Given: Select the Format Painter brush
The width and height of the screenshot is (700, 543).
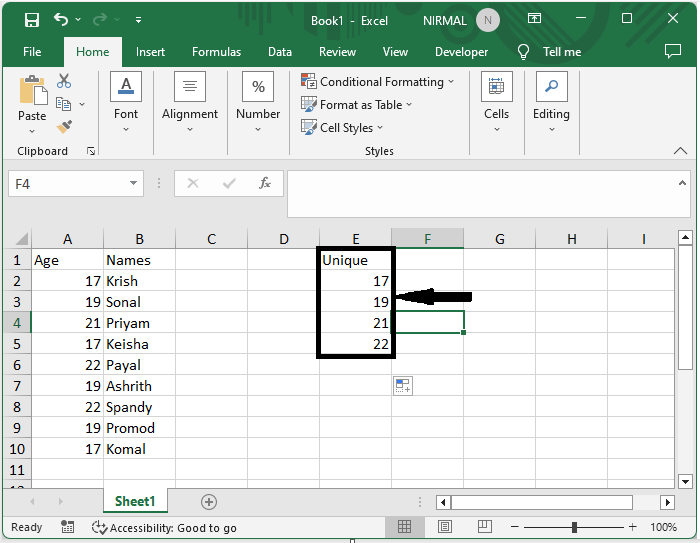Looking at the screenshot, I should pos(64,127).
